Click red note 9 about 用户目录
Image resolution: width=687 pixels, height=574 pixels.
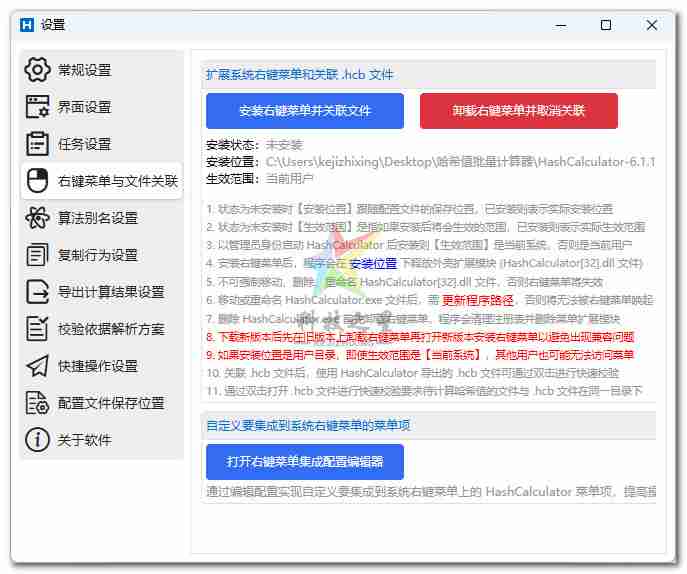[421, 355]
